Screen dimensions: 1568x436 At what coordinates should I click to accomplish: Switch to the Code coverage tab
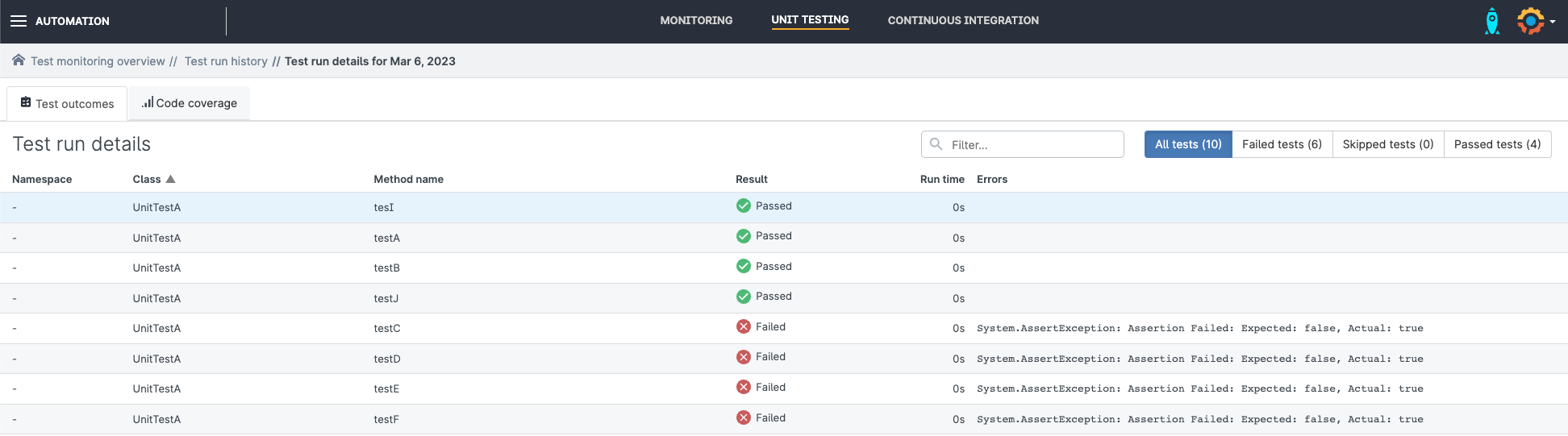190,103
